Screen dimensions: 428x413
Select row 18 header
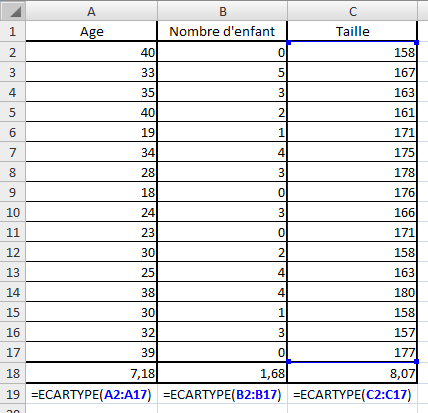13,373
